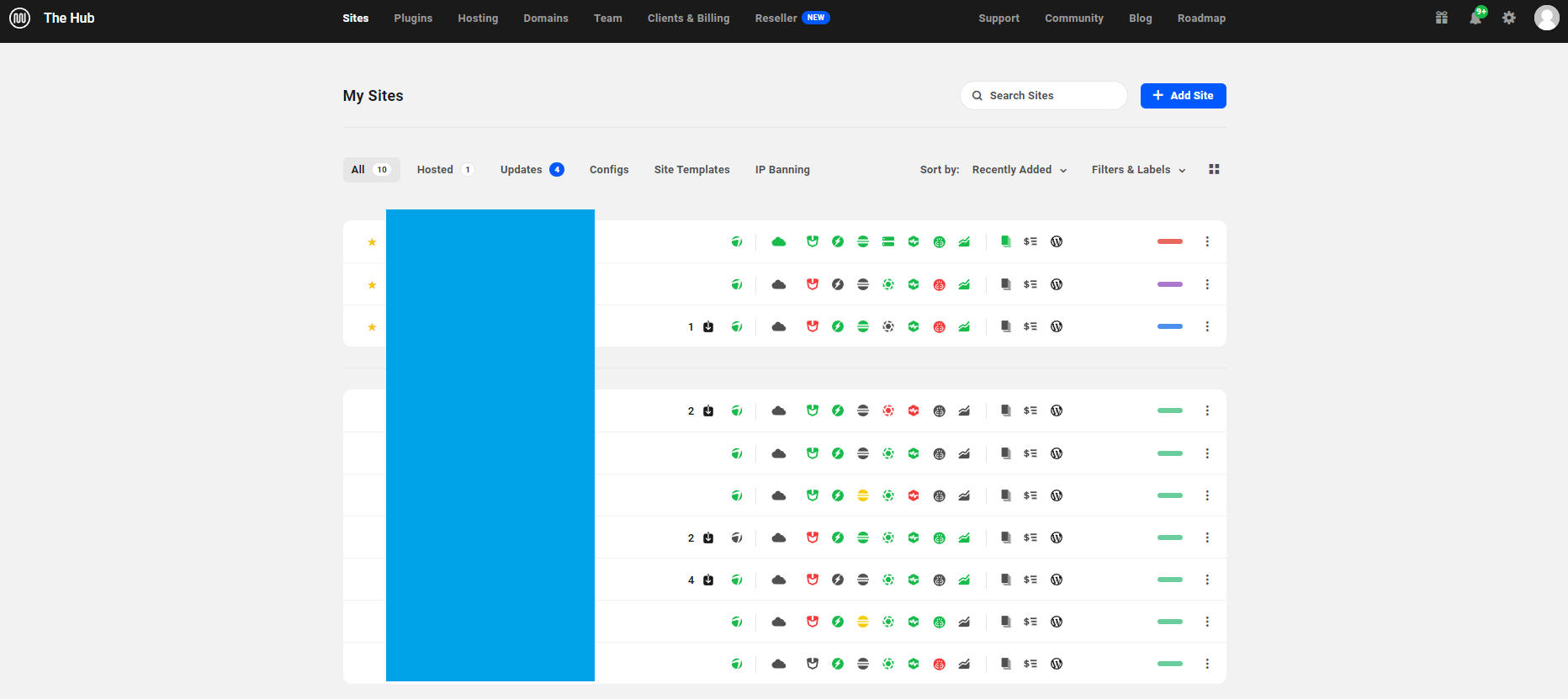Click the billing dollar icon on the blue-labeled site
Screen dimensions: 1568x699
click(x=1030, y=326)
